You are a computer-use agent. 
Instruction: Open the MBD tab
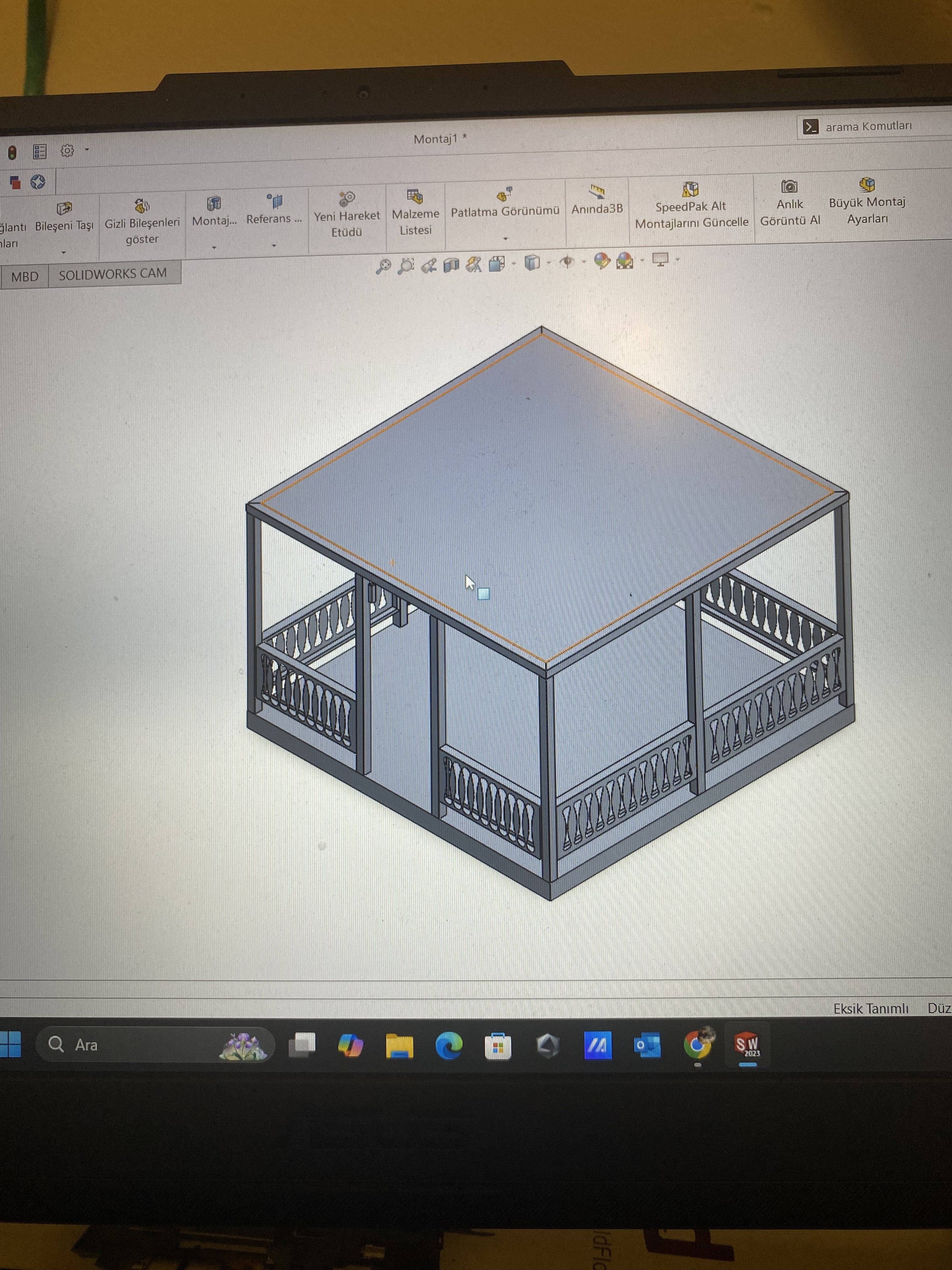pyautogui.click(x=25, y=276)
